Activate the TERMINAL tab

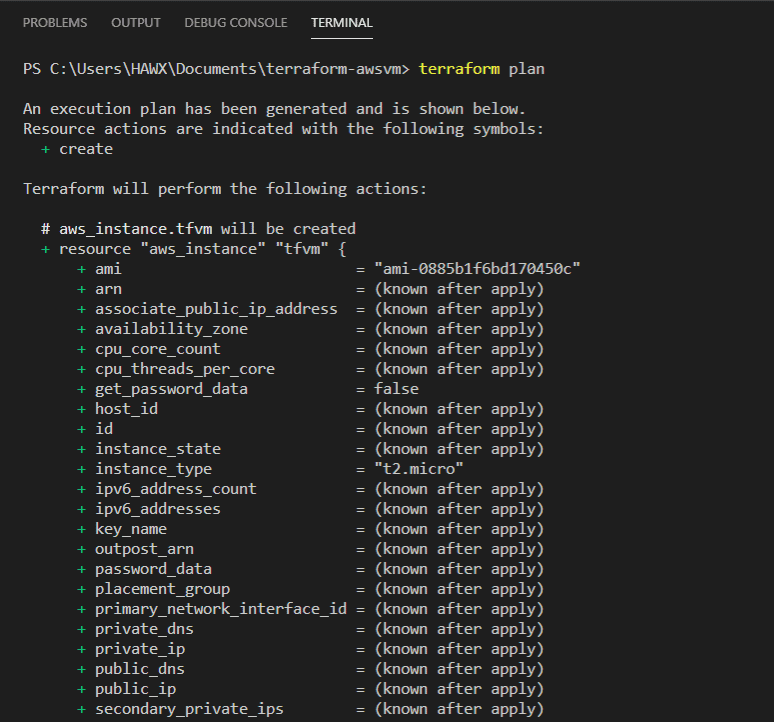click(x=342, y=23)
